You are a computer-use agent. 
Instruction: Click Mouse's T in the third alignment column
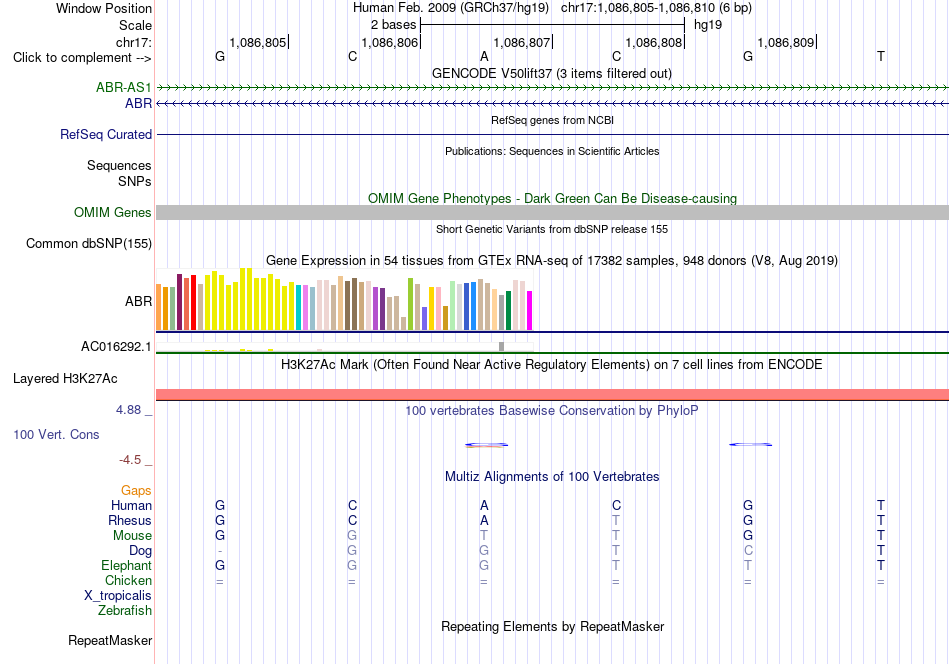pyautogui.click(x=483, y=536)
